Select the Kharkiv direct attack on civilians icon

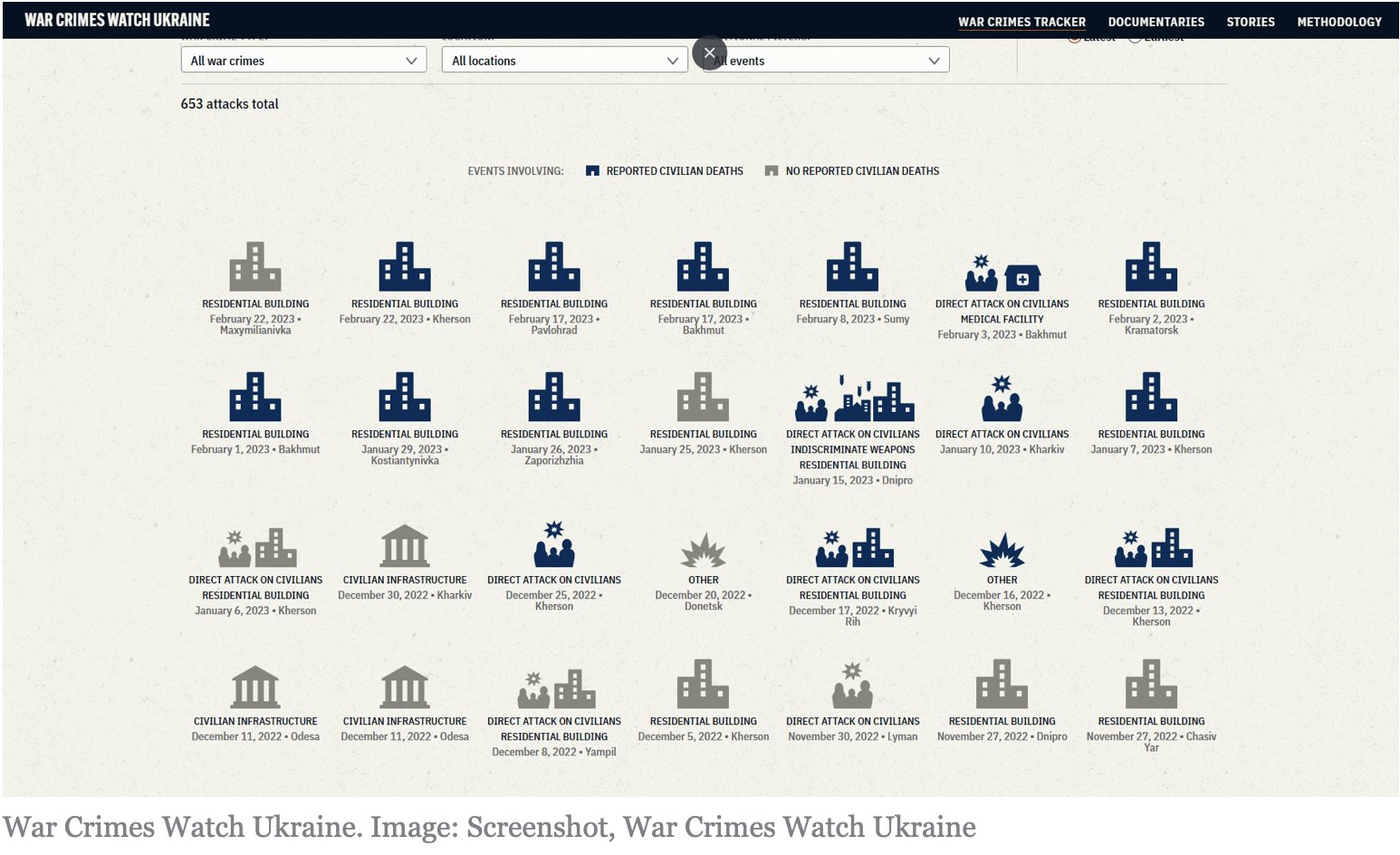pos(1002,399)
